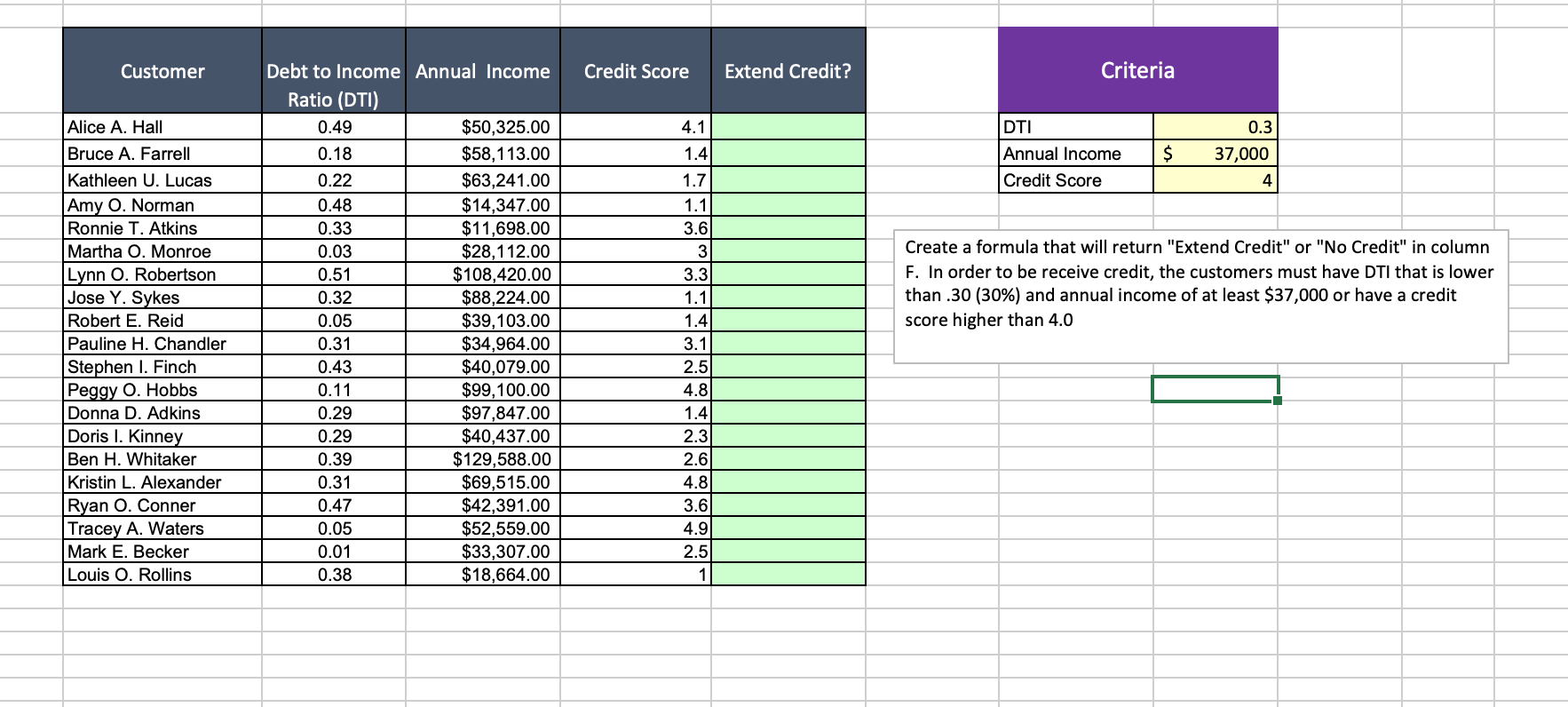The width and height of the screenshot is (1568, 707).
Task: Select the Customer header cell
Action: 162,70
